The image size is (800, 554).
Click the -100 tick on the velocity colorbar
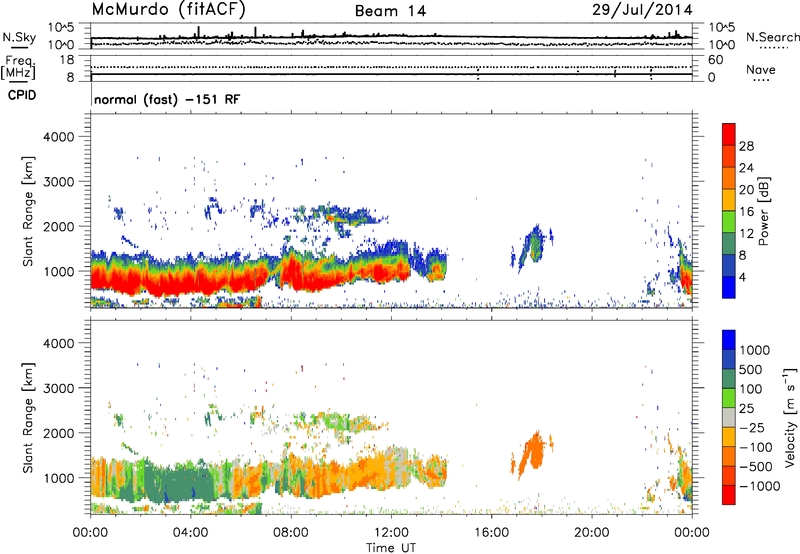tap(756, 447)
